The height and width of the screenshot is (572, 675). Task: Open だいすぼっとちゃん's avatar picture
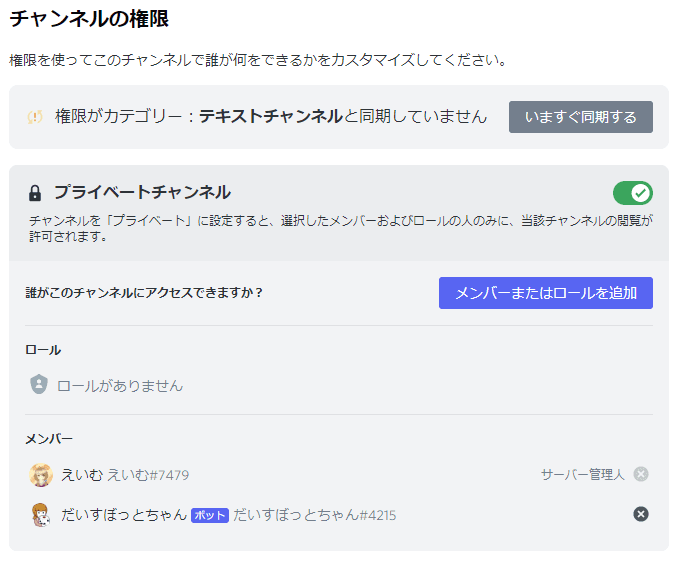click(41, 515)
